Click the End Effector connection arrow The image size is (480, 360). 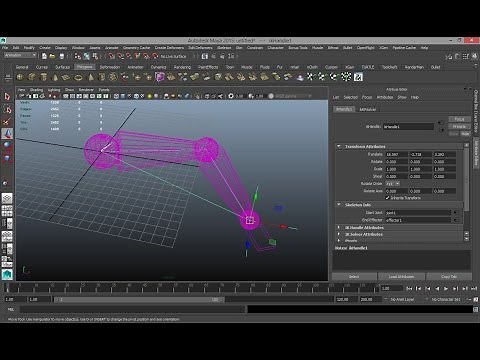456,220
